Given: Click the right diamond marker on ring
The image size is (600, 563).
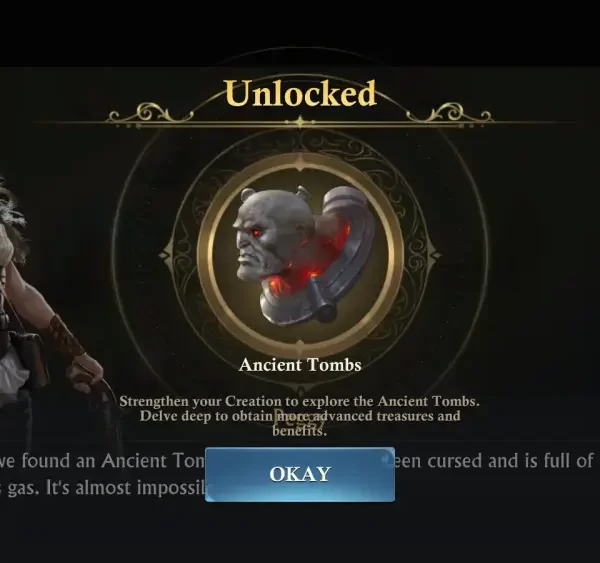Looking at the screenshot, I should [434, 254].
